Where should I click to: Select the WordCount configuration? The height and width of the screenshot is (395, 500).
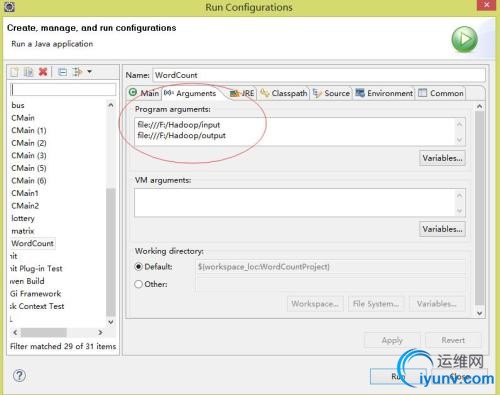pos(33,243)
